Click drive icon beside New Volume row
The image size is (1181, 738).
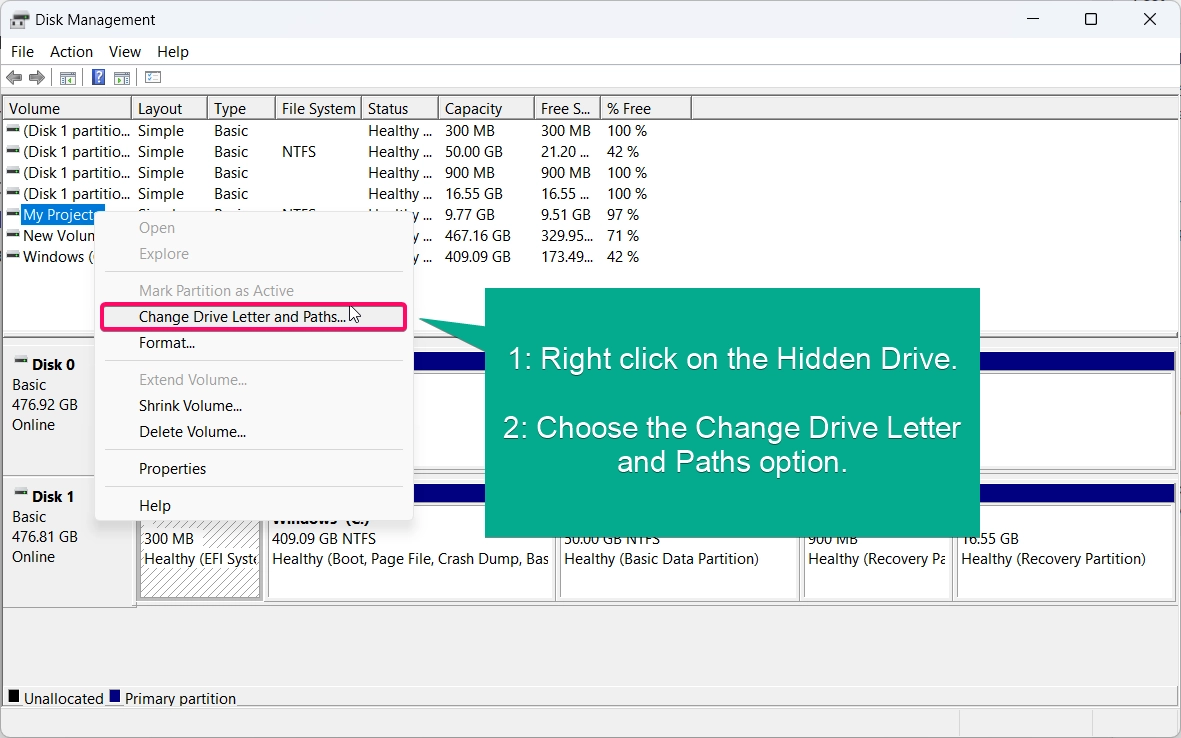pos(13,236)
